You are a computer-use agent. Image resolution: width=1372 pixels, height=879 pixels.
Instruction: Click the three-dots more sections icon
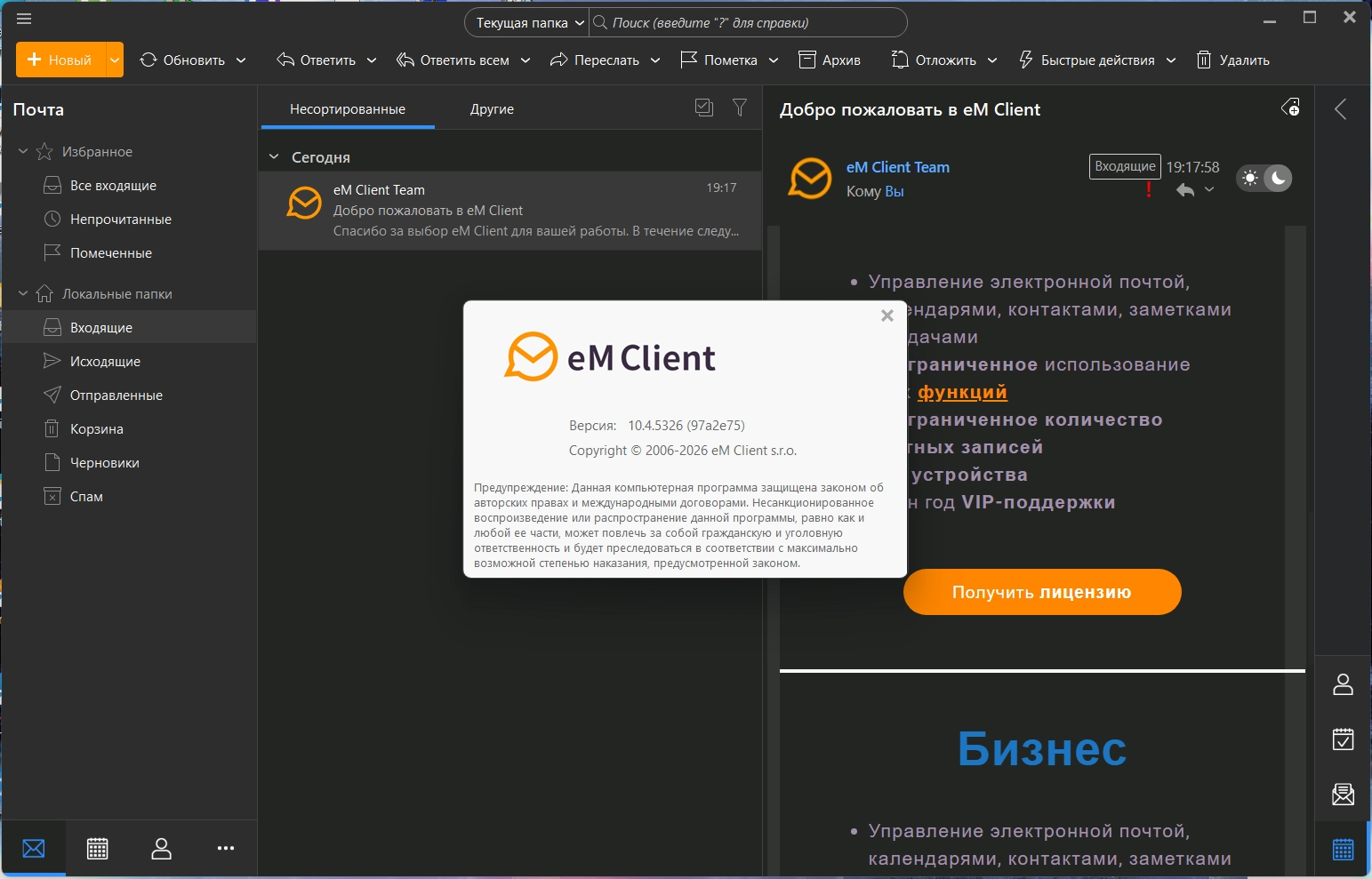(226, 849)
